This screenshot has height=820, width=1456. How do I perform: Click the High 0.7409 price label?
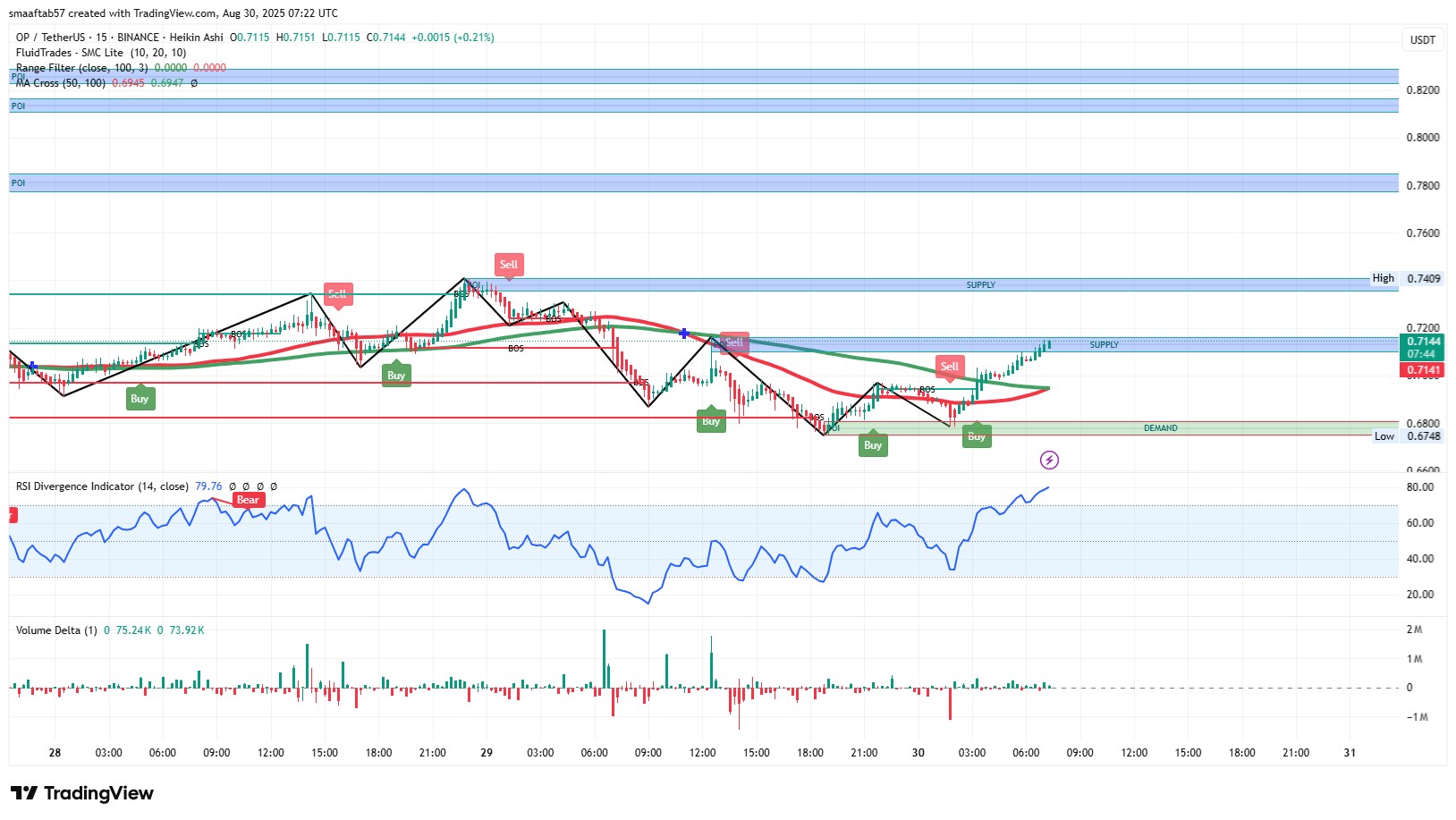[1407, 278]
